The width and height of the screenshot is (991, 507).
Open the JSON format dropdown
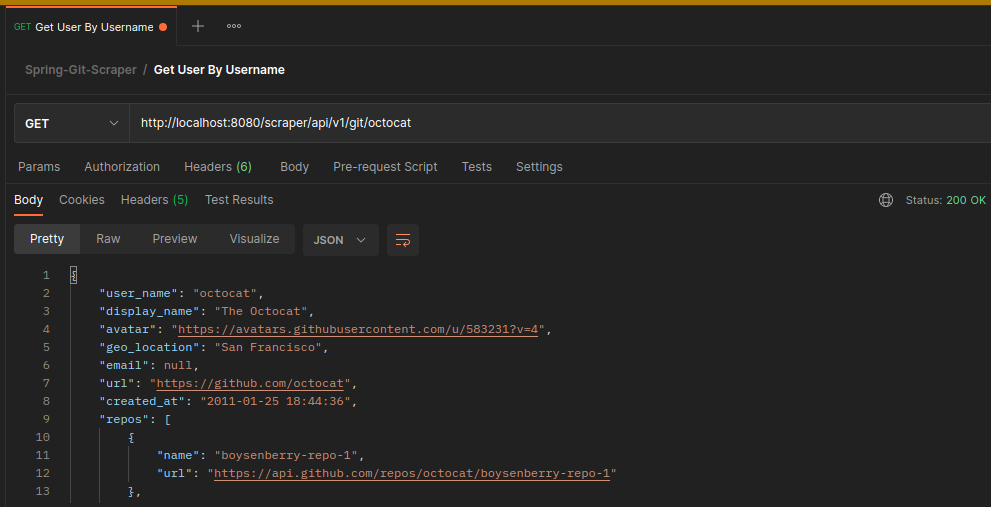[x=341, y=240]
